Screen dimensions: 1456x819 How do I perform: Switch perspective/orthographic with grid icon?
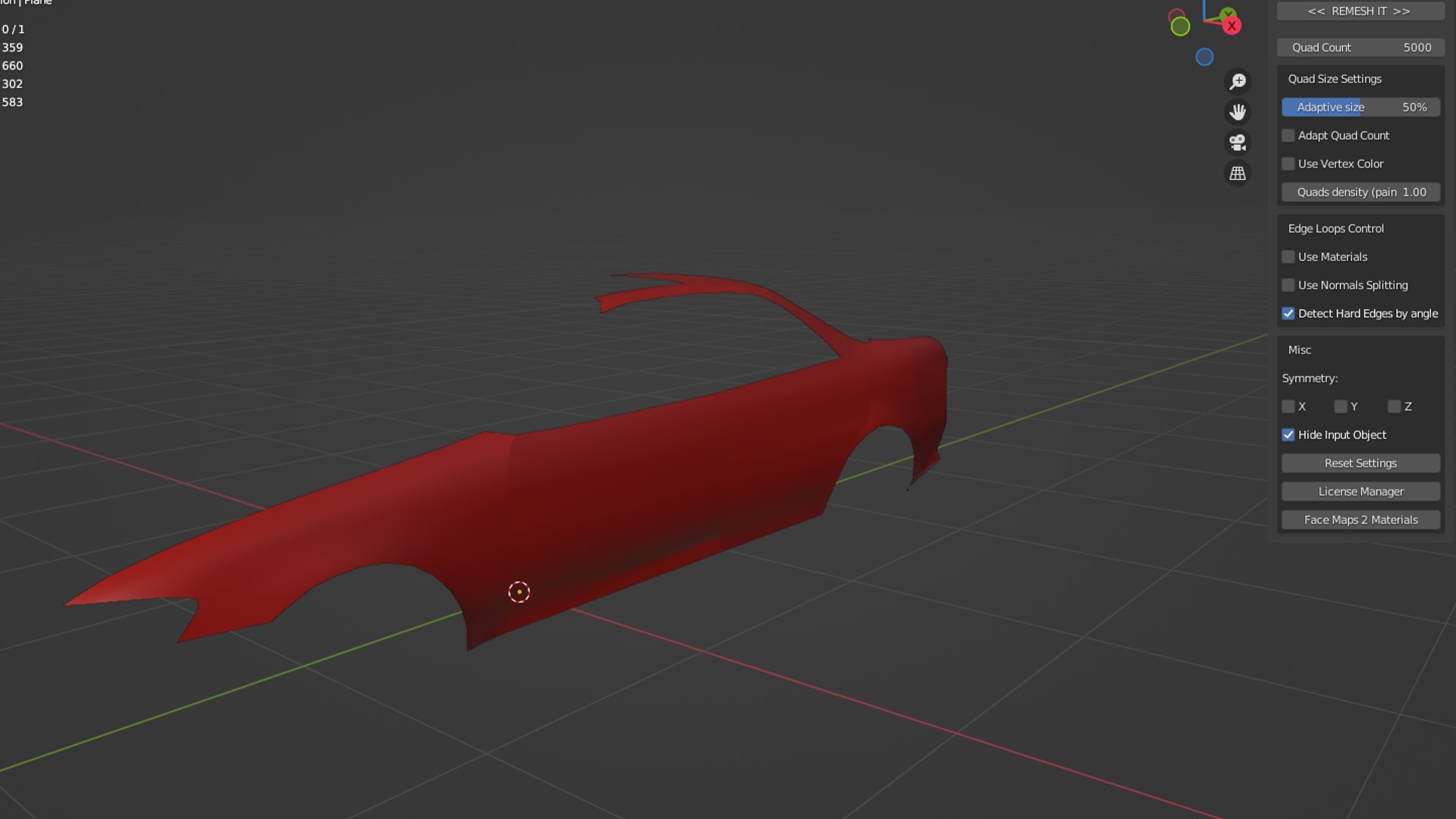[x=1238, y=174]
